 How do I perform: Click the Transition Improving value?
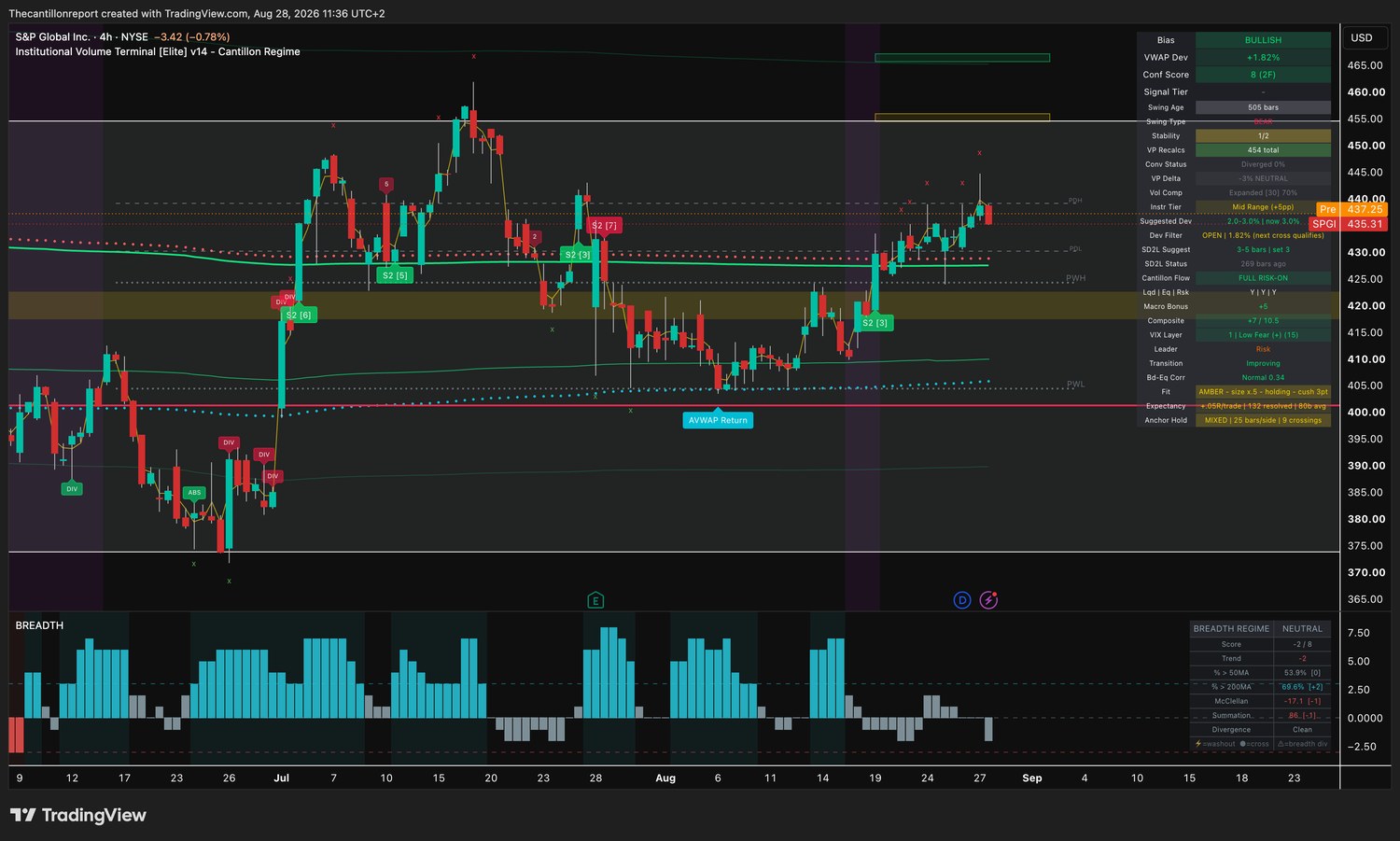point(1263,364)
